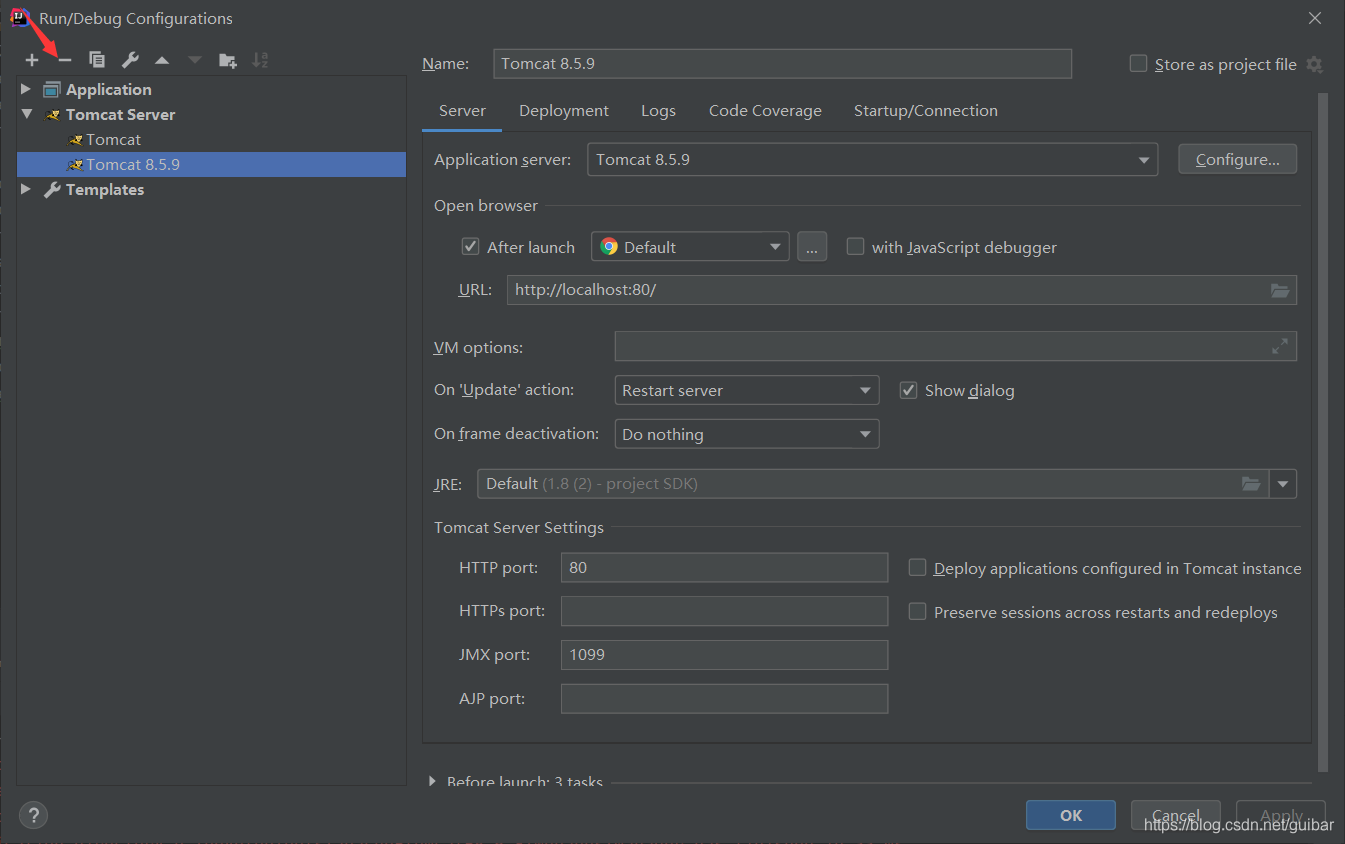Open the Code Coverage tab
The height and width of the screenshot is (844, 1345).
pos(765,111)
